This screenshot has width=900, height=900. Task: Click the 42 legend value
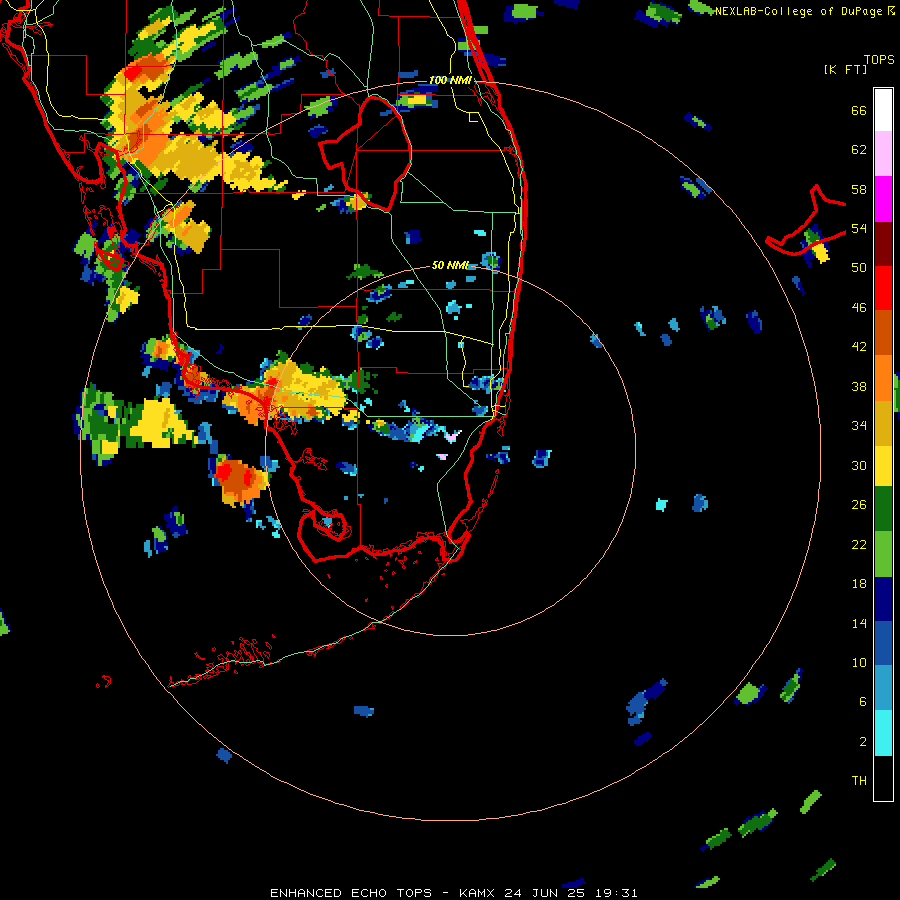pyautogui.click(x=859, y=347)
